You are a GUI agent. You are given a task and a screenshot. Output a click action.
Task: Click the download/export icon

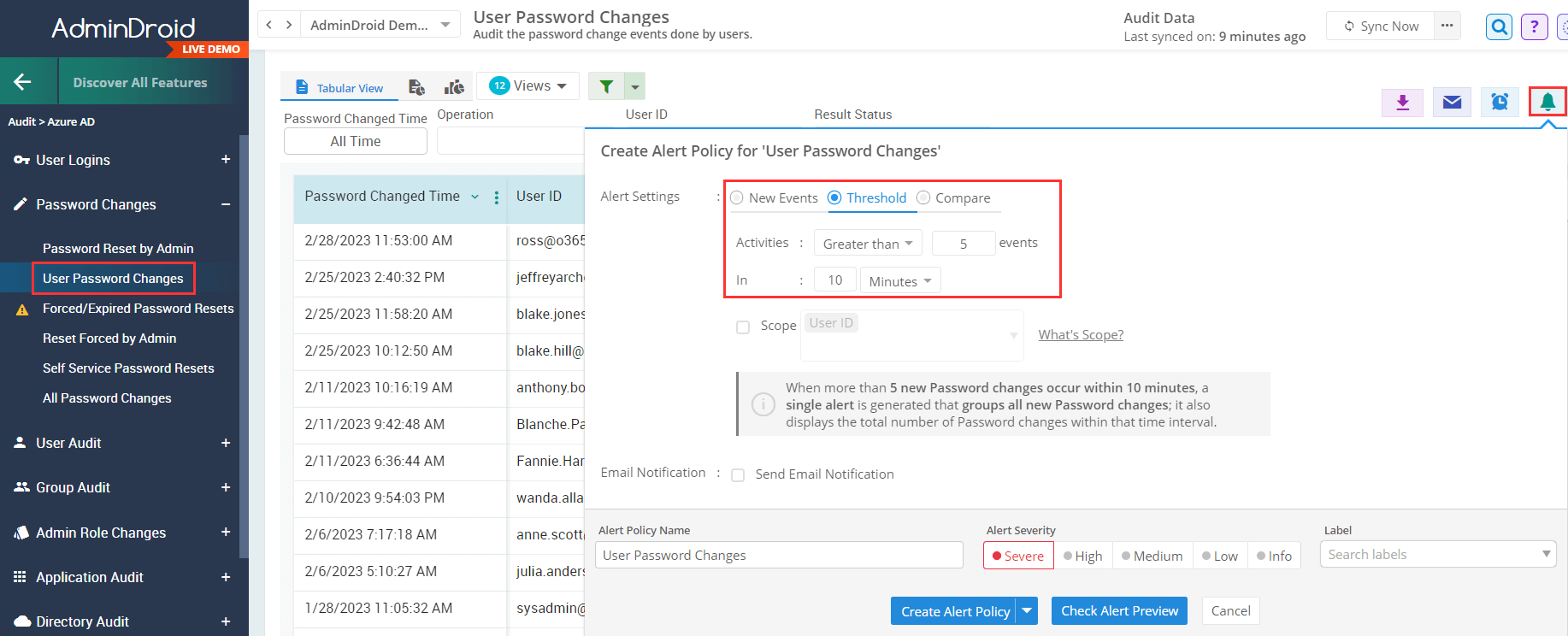point(1402,103)
